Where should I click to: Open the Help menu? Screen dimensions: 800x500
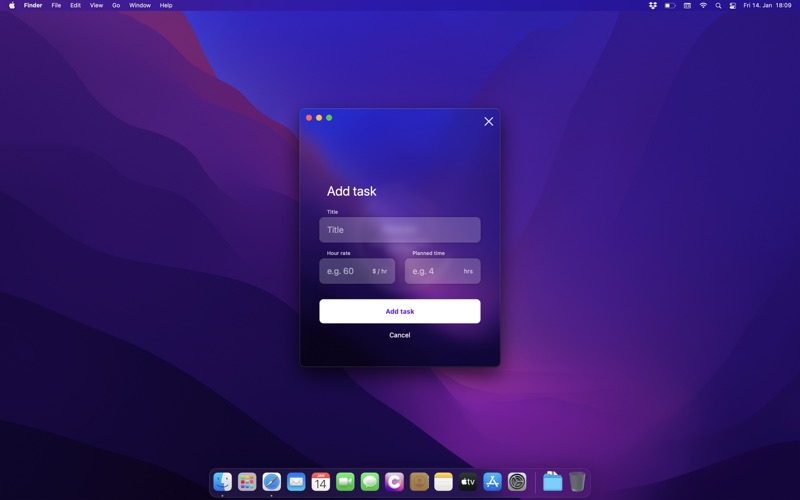[x=166, y=6]
